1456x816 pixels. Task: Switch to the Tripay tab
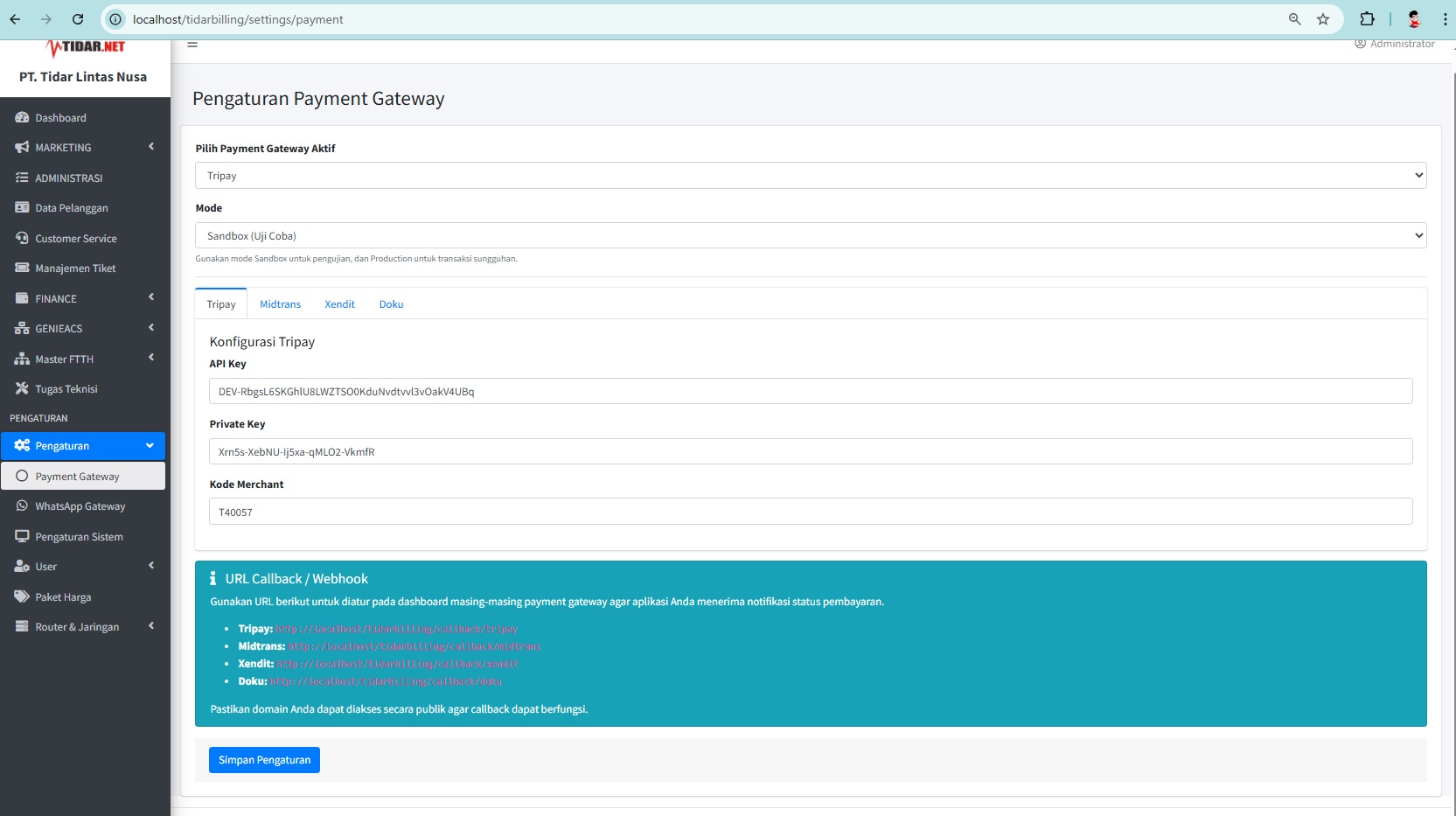tap(221, 304)
